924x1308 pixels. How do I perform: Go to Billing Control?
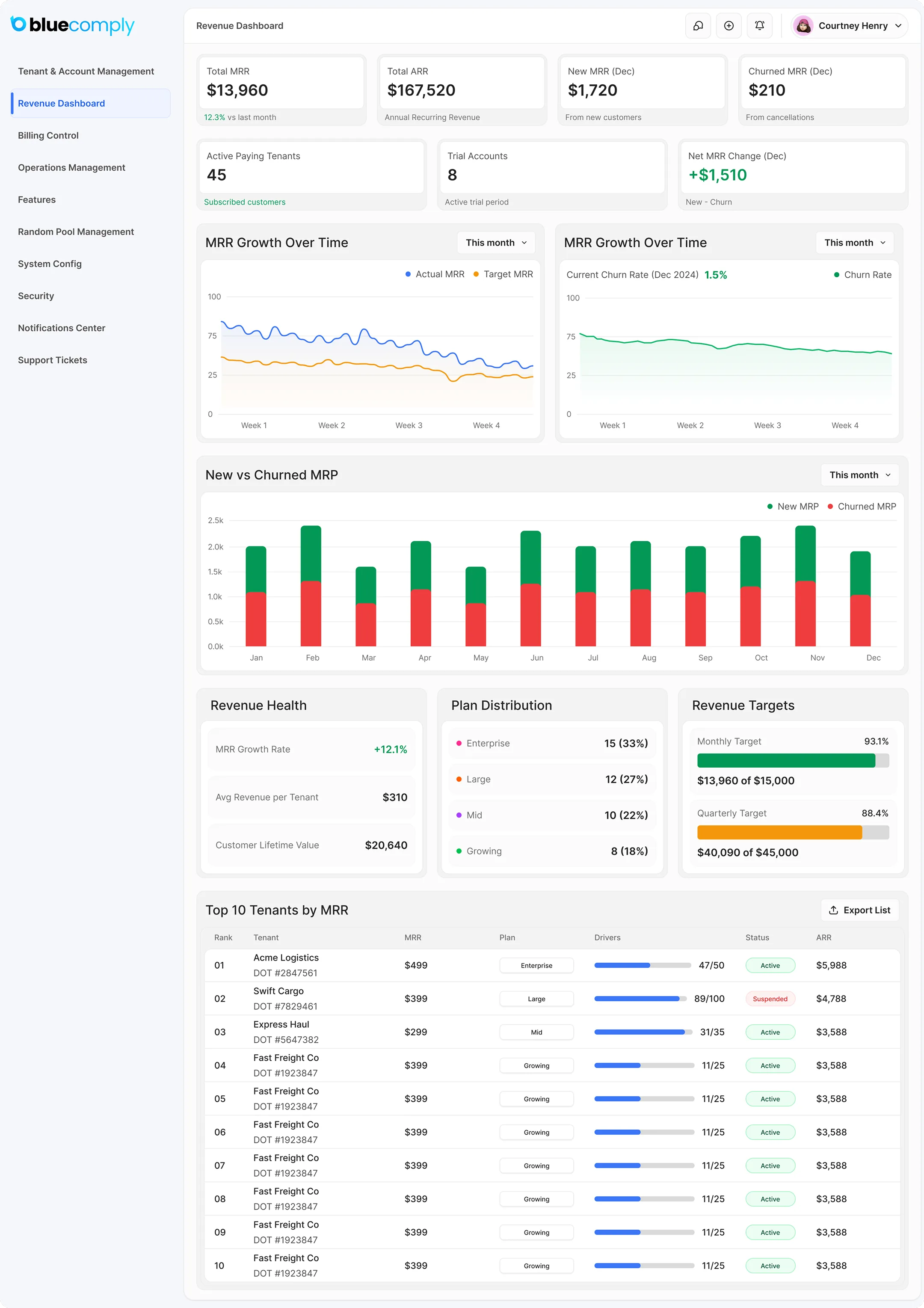48,136
